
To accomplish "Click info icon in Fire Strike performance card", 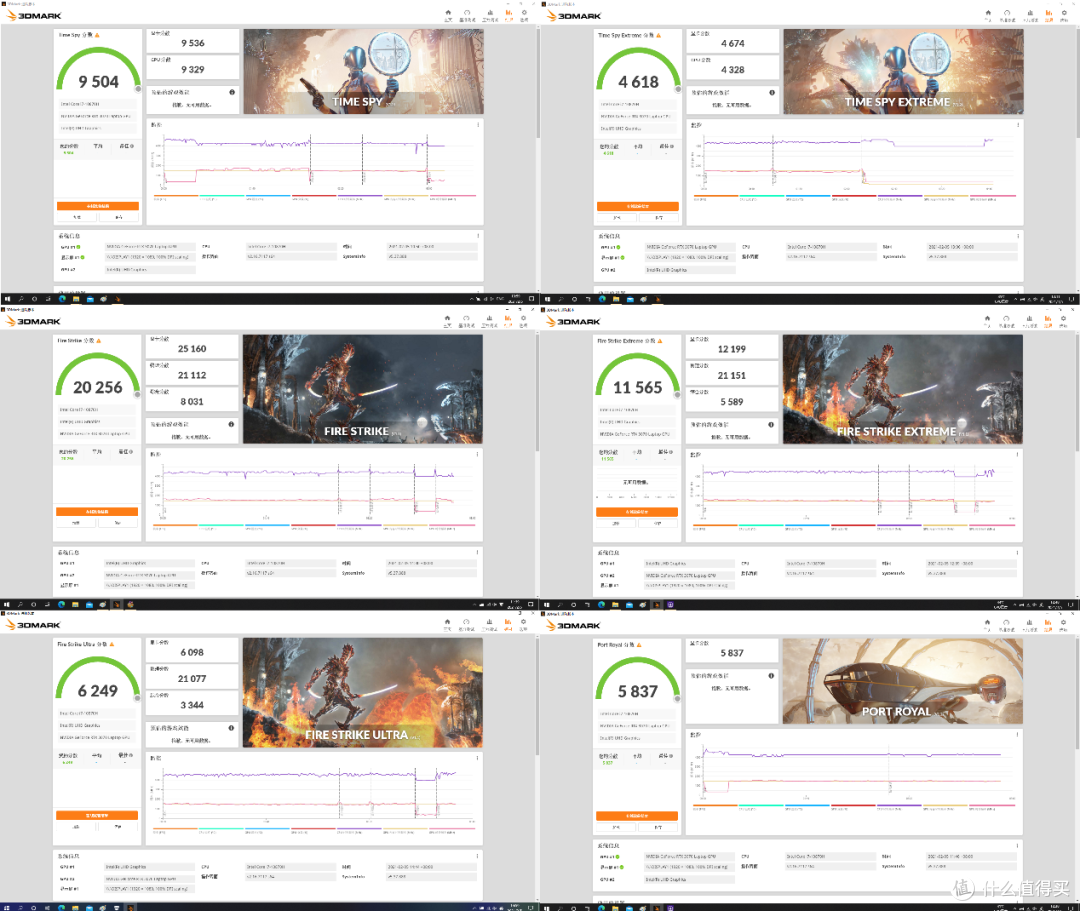I will [x=231, y=424].
